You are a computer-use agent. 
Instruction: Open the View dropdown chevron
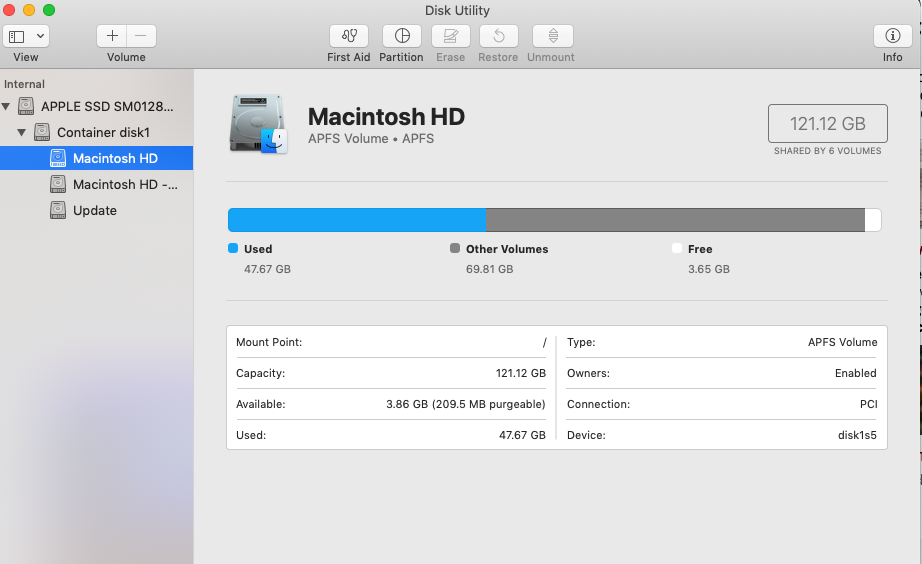click(x=40, y=36)
